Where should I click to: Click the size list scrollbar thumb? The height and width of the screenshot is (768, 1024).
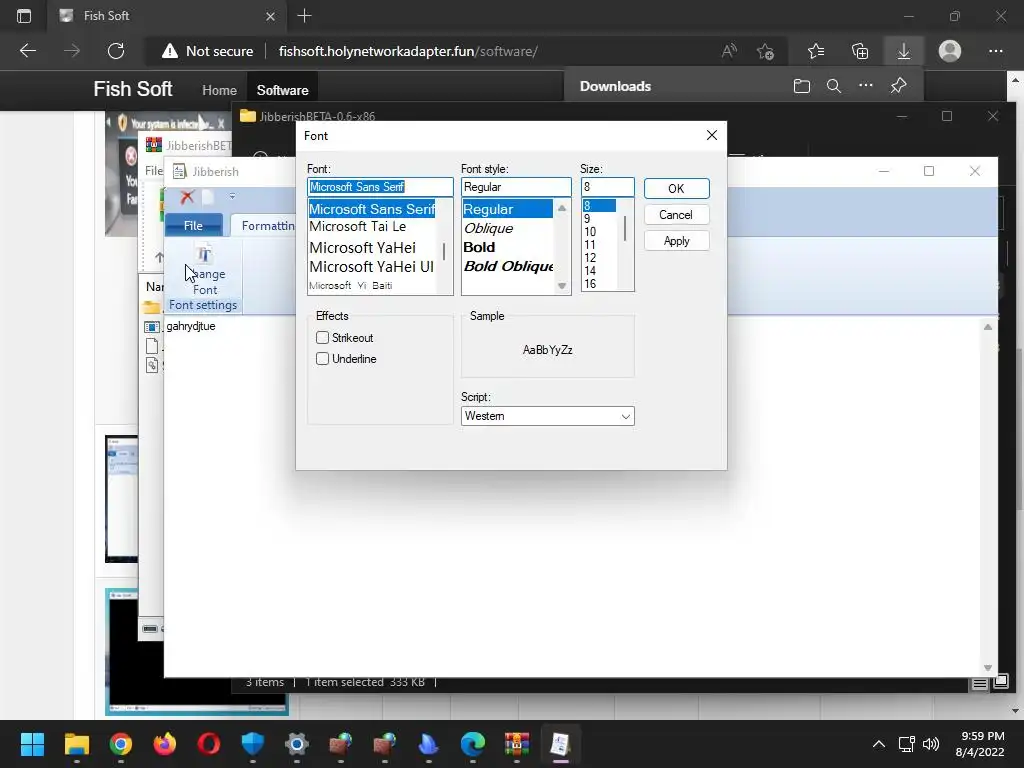[x=625, y=228]
